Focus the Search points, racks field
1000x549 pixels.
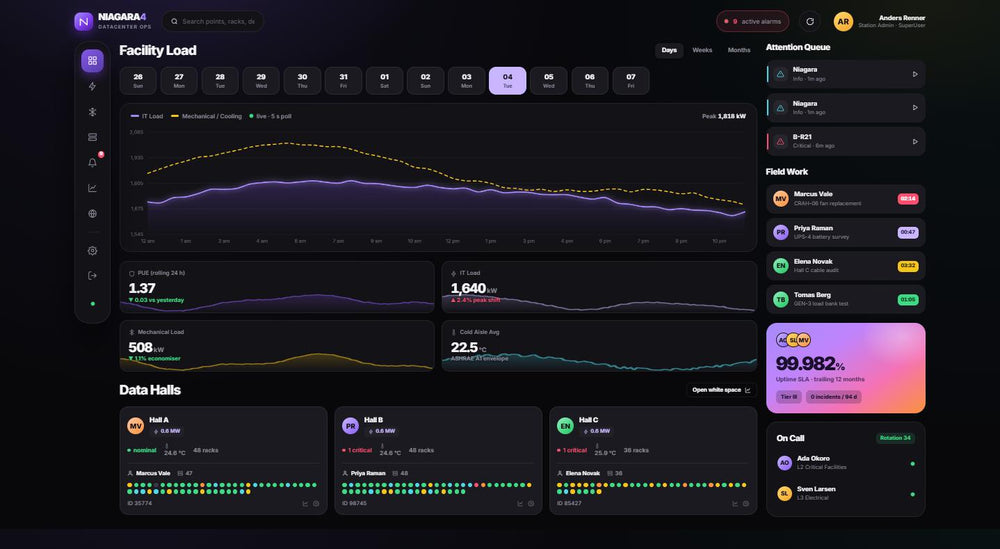(213, 21)
